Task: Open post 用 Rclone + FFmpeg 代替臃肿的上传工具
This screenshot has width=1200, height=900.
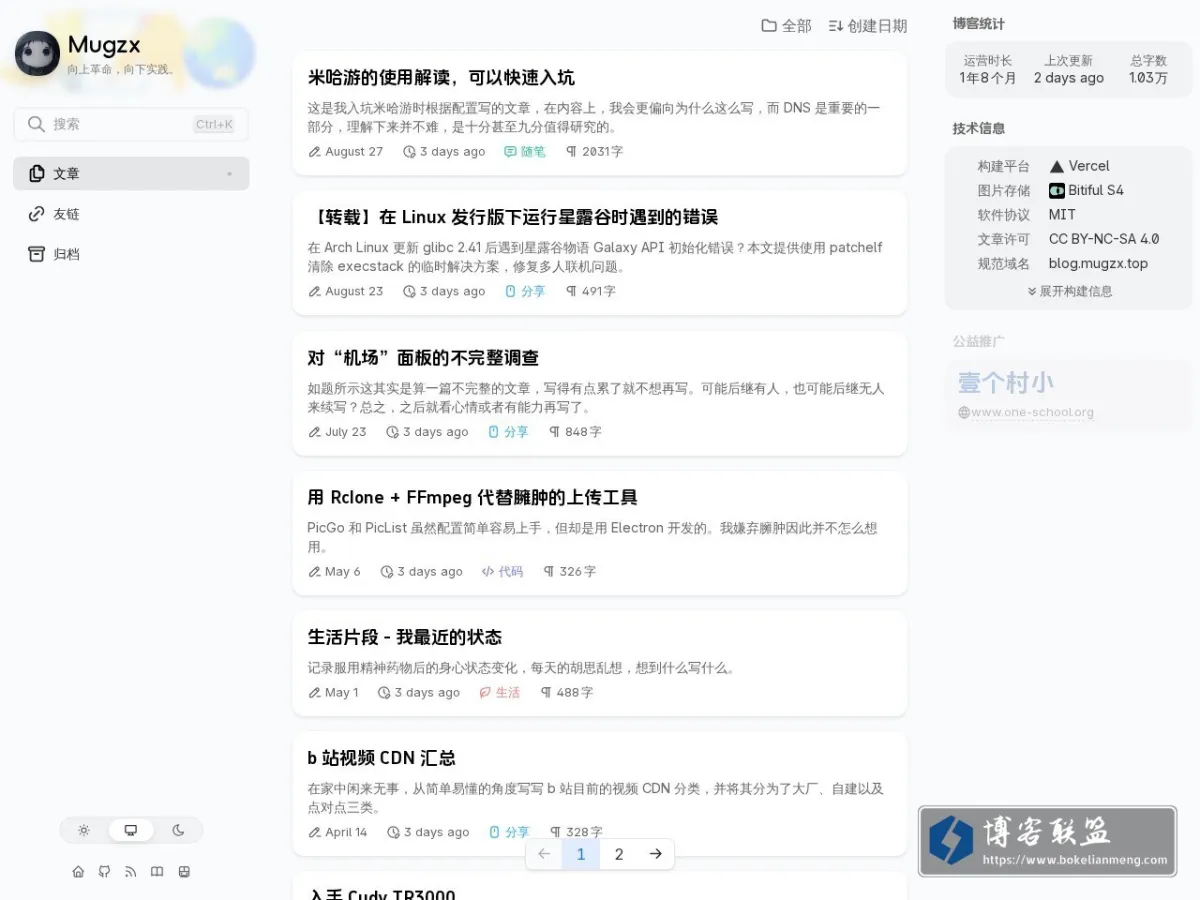Action: tap(472, 498)
